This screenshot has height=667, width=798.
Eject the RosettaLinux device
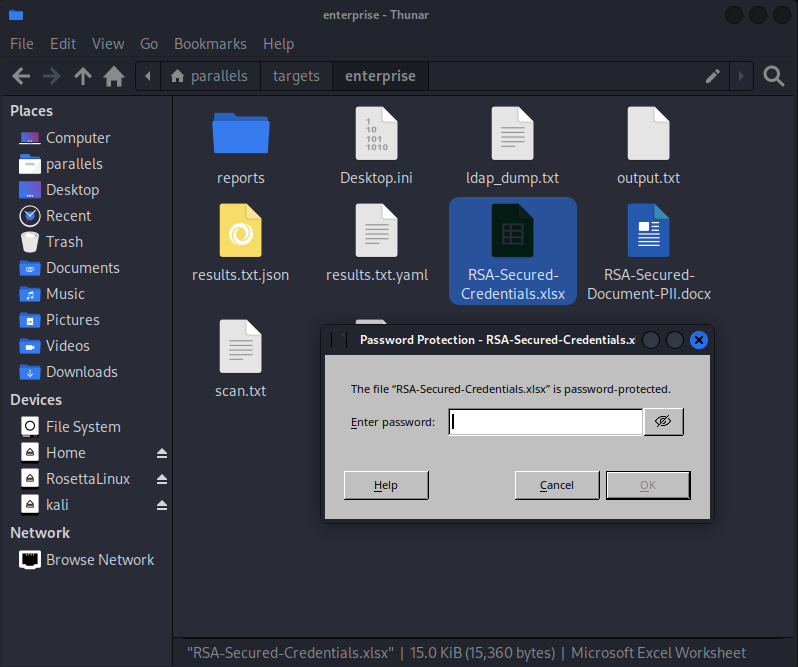(x=162, y=479)
